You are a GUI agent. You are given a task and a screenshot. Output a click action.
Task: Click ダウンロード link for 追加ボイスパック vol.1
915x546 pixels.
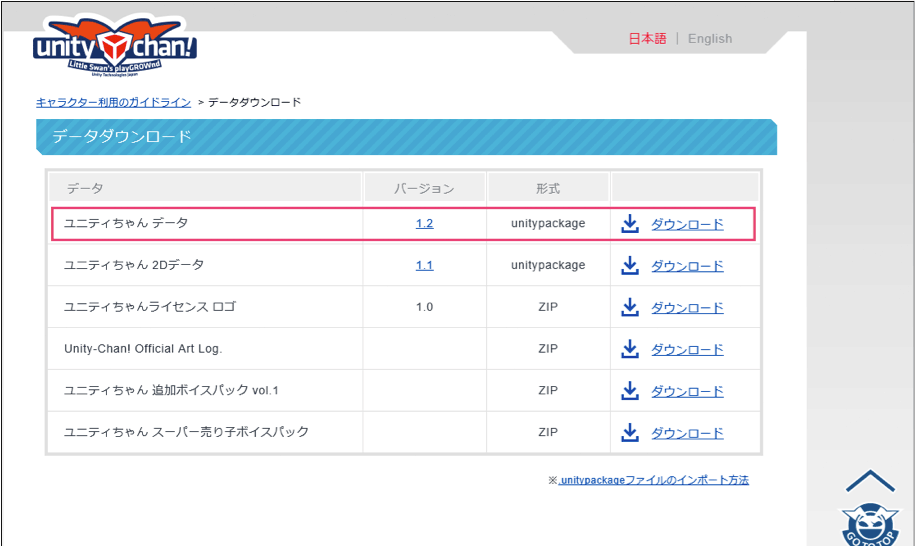tap(687, 391)
